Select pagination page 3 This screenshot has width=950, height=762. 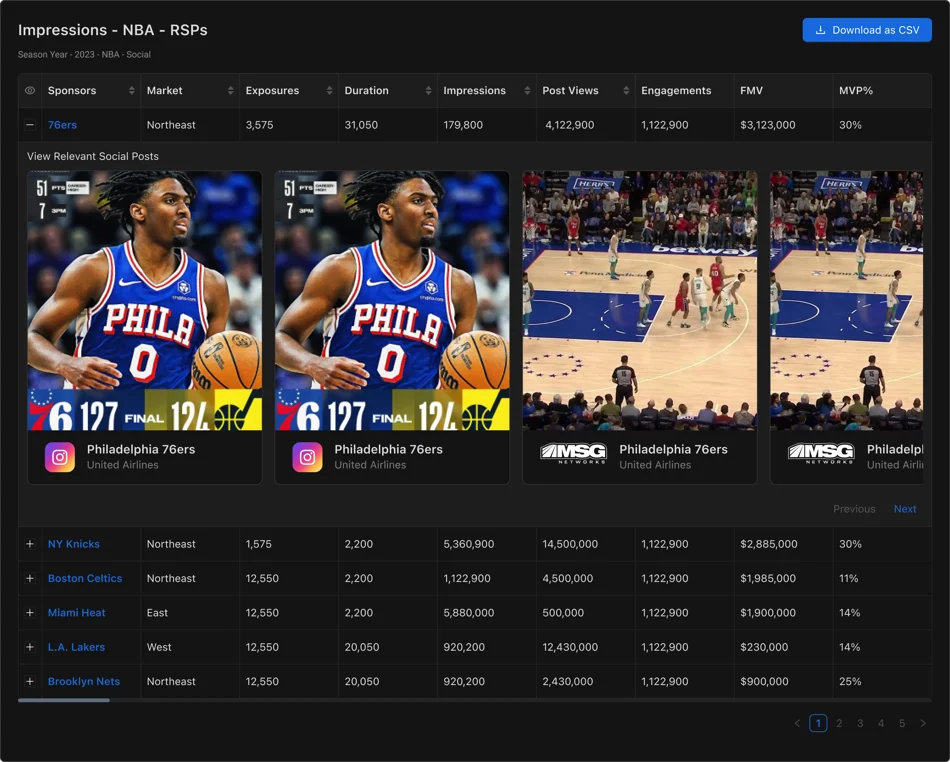(x=860, y=723)
